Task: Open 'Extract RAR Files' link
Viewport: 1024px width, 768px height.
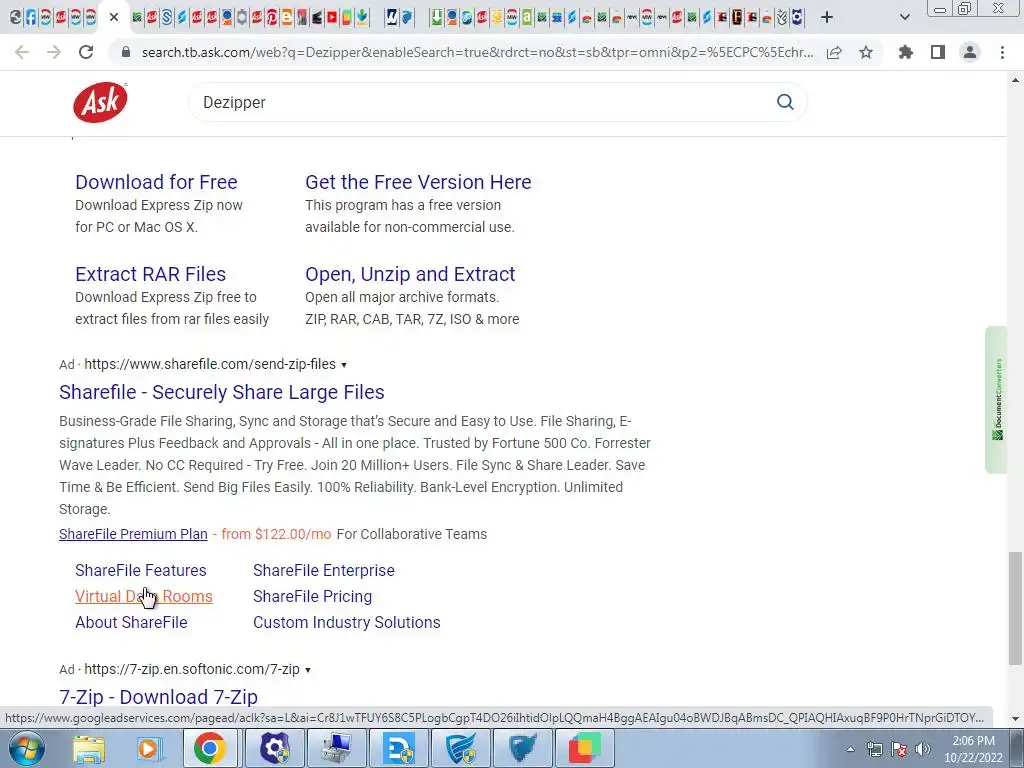Action: click(x=150, y=274)
